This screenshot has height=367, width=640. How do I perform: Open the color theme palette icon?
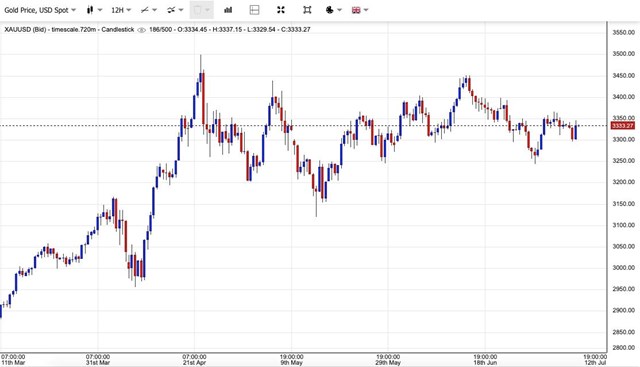[x=333, y=10]
